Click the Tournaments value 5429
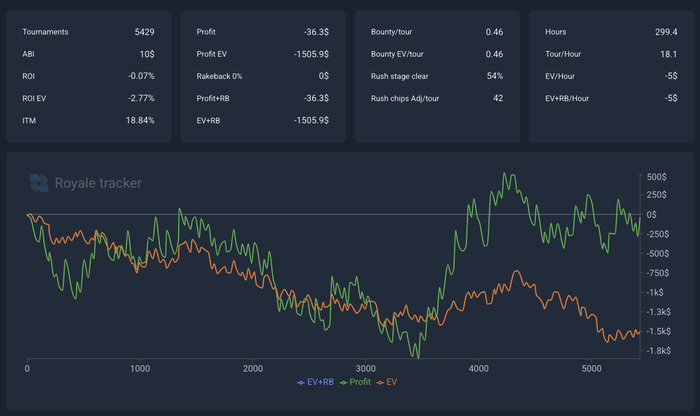 pyautogui.click(x=144, y=32)
